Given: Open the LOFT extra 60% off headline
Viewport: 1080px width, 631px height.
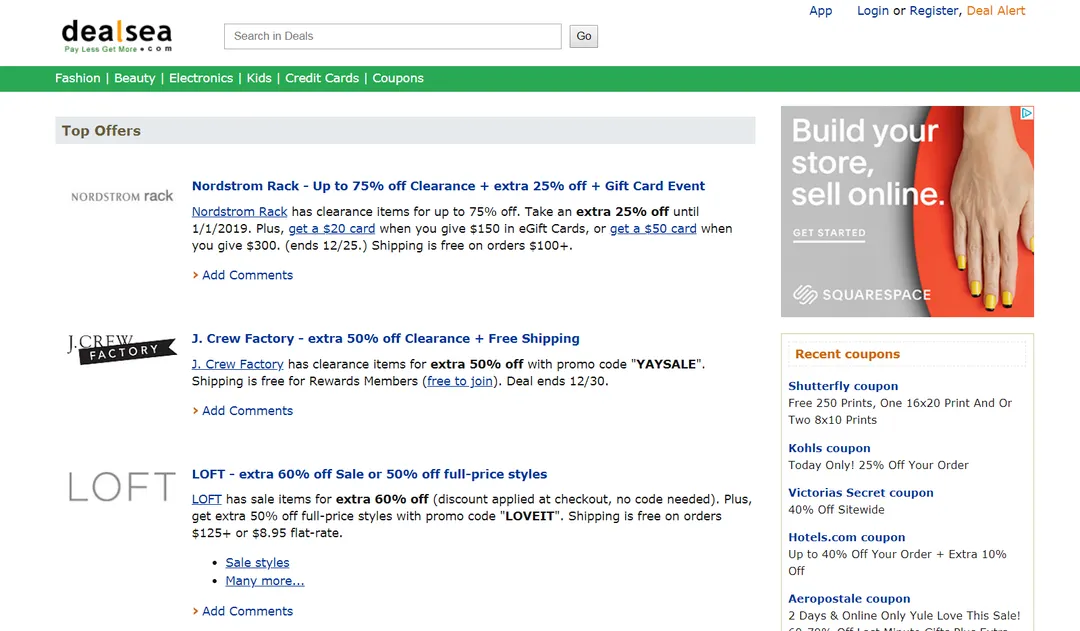Looking at the screenshot, I should click(369, 474).
